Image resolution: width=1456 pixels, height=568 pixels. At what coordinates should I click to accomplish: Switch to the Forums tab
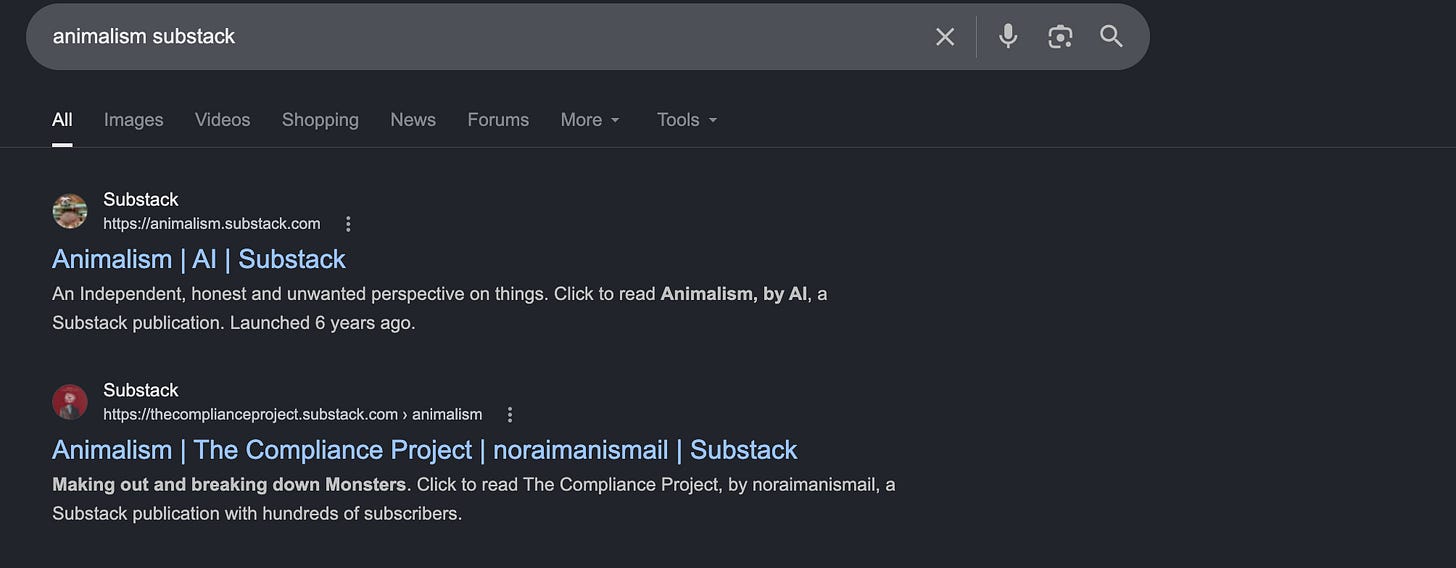pyautogui.click(x=498, y=120)
